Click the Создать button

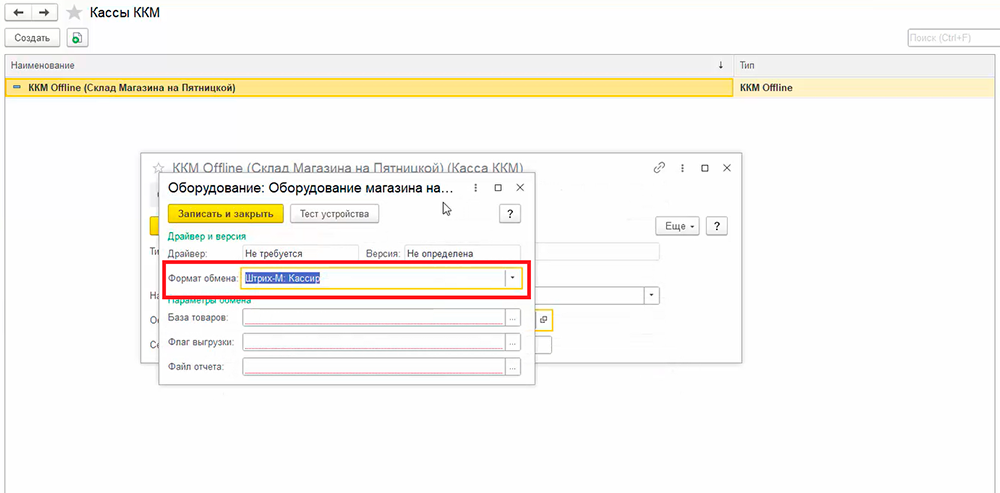(x=32, y=37)
